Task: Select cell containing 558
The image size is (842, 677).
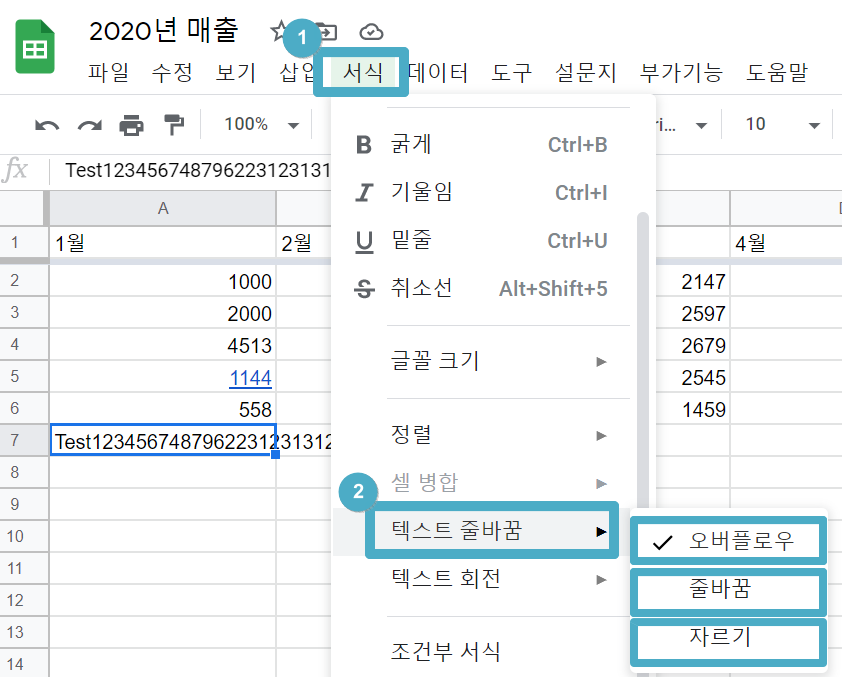Action: click(163, 409)
